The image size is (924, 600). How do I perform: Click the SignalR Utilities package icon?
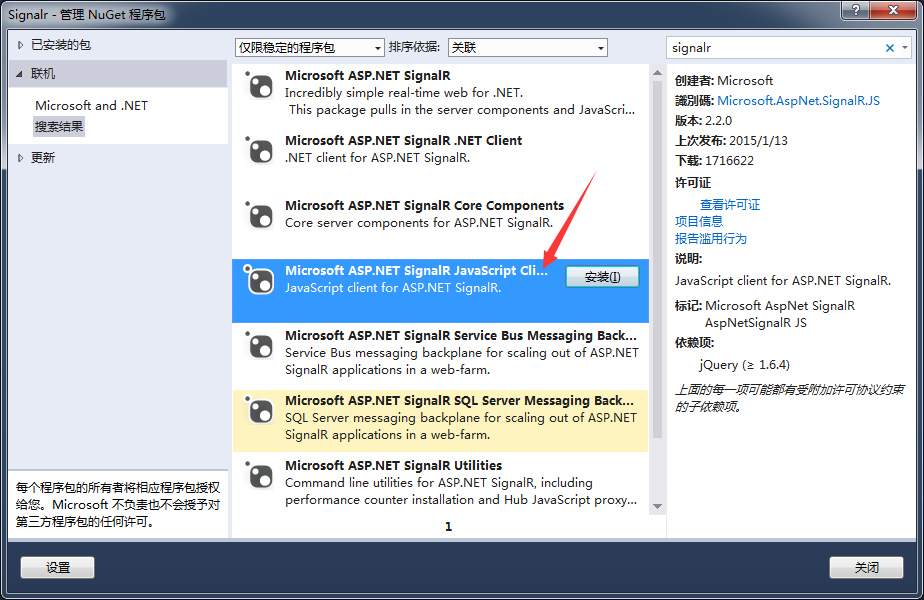(x=259, y=475)
